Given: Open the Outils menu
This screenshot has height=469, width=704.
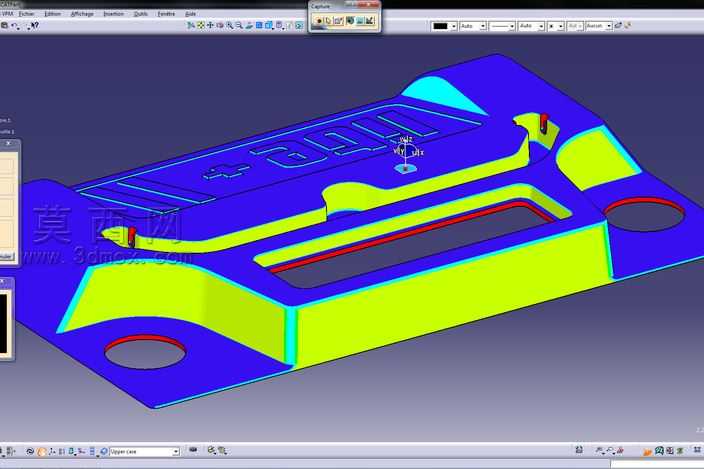Looking at the screenshot, I should [141, 14].
